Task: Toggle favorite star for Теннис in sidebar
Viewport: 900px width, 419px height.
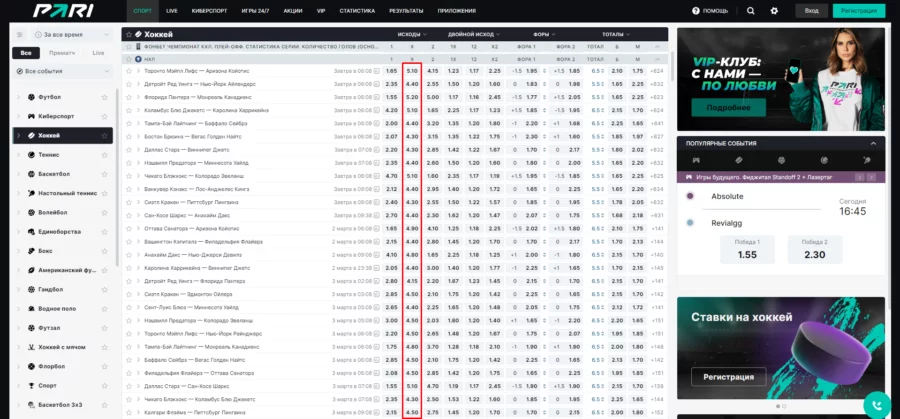Action: [x=105, y=155]
